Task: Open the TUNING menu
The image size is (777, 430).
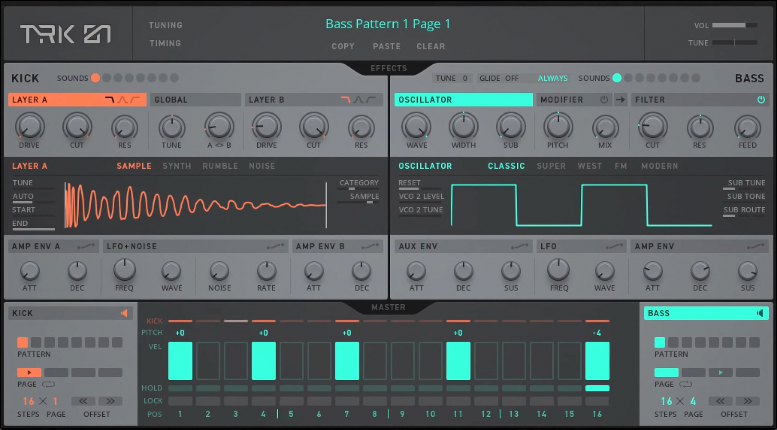Action: (166, 25)
